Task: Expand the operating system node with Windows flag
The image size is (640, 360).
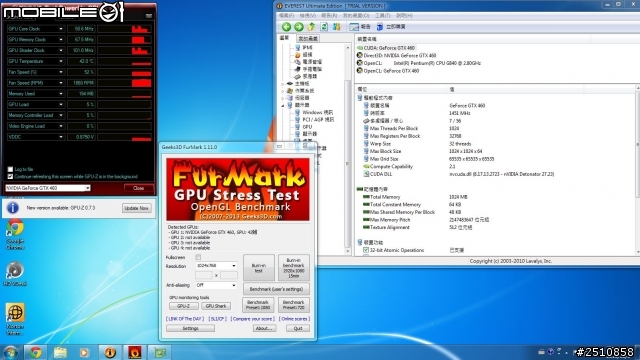Action: (x=282, y=91)
